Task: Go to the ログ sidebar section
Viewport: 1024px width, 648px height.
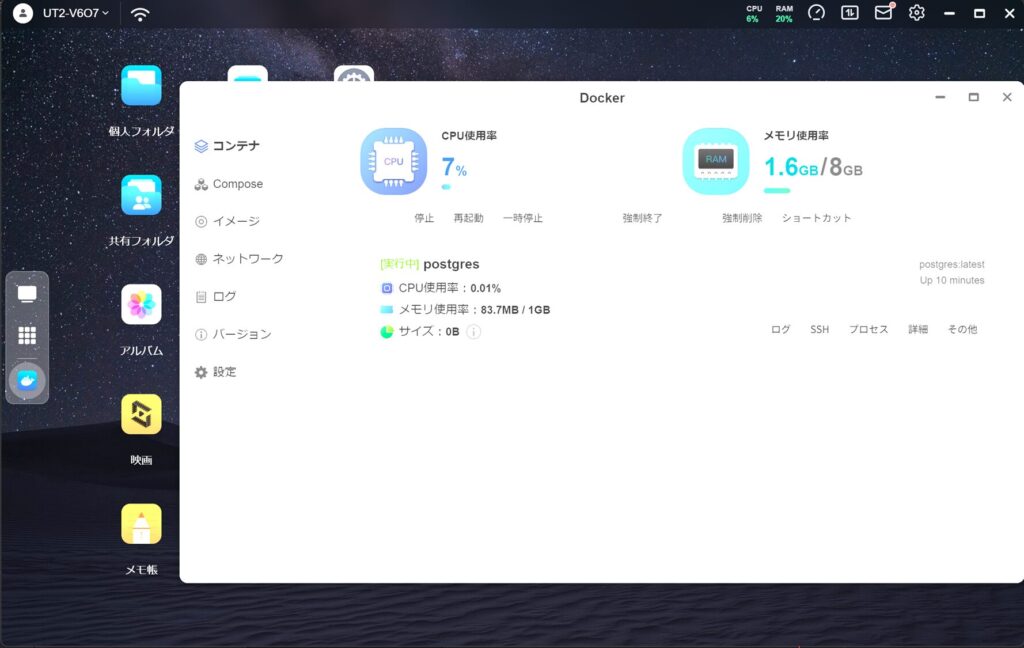Action: pos(216,297)
